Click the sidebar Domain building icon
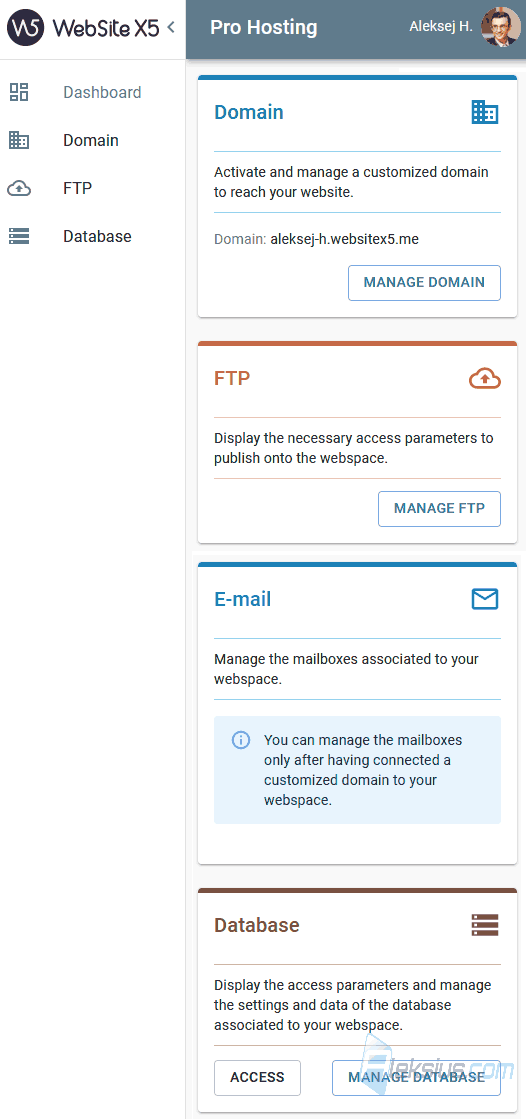The width and height of the screenshot is (526, 1119). coord(19,141)
